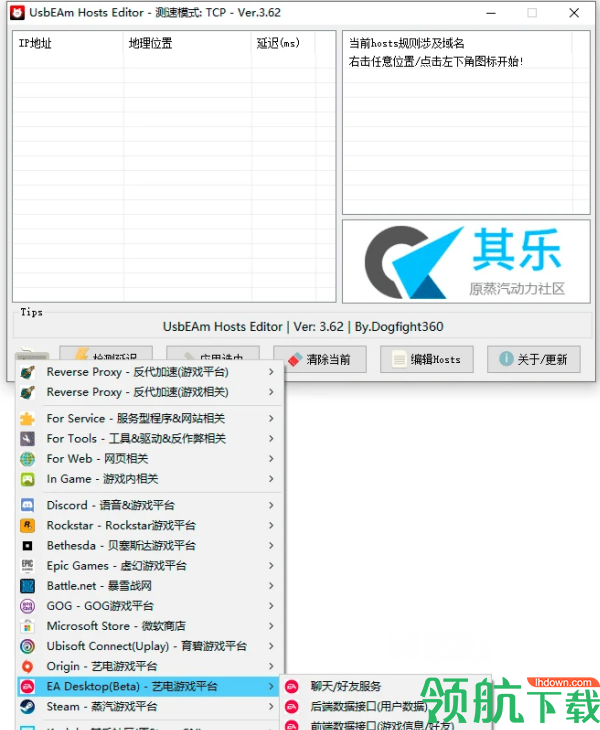
Task: Click the For Web globe icon
Action: 27,459
